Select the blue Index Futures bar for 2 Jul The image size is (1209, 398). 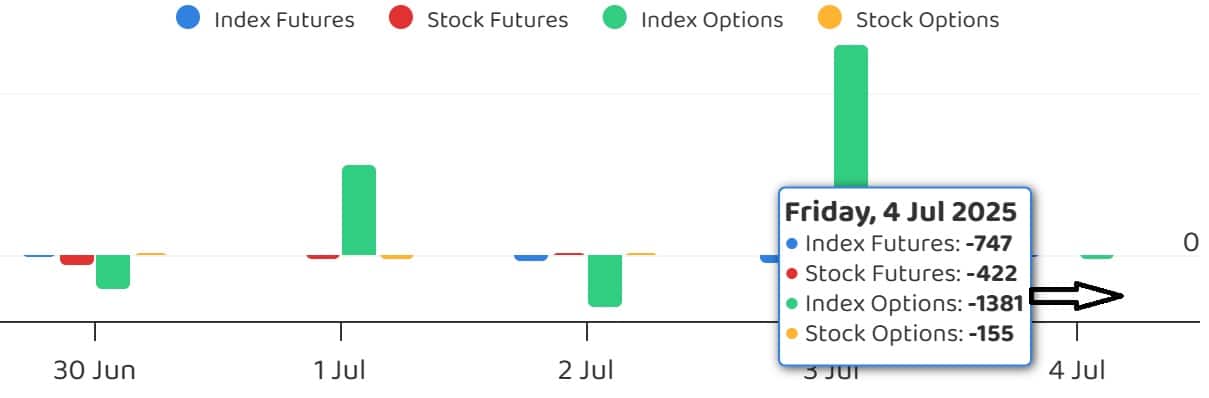(531, 258)
